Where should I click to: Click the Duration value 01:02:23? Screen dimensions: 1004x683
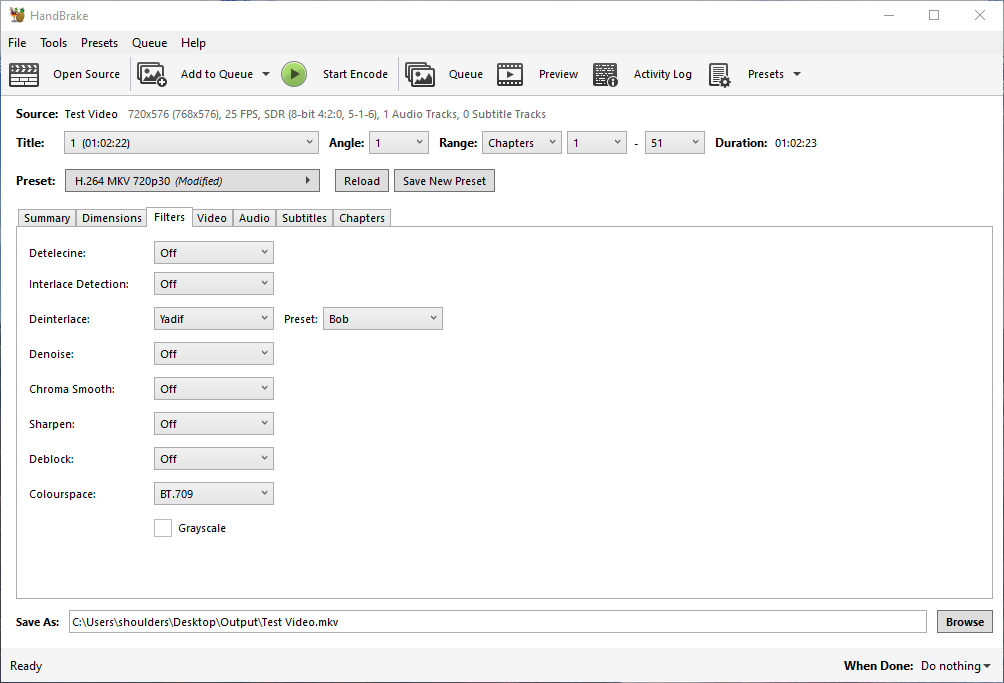tap(796, 143)
